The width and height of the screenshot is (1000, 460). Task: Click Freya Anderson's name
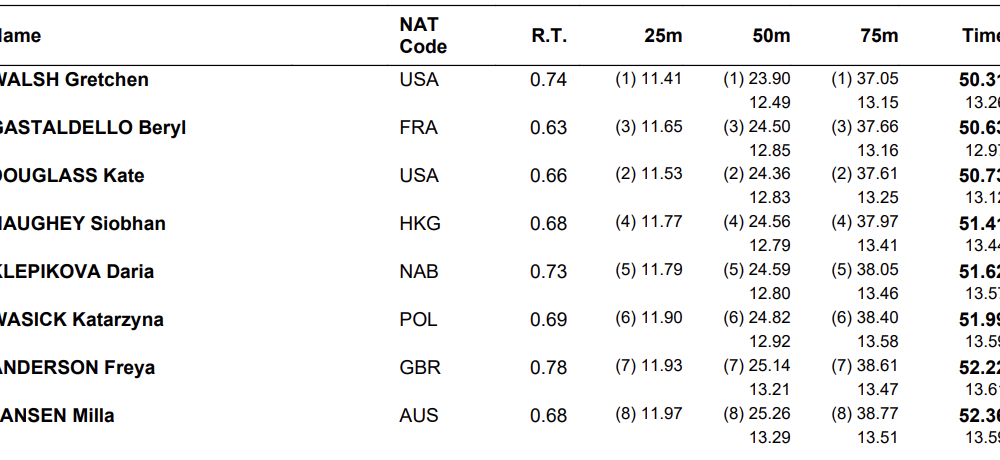[77, 368]
